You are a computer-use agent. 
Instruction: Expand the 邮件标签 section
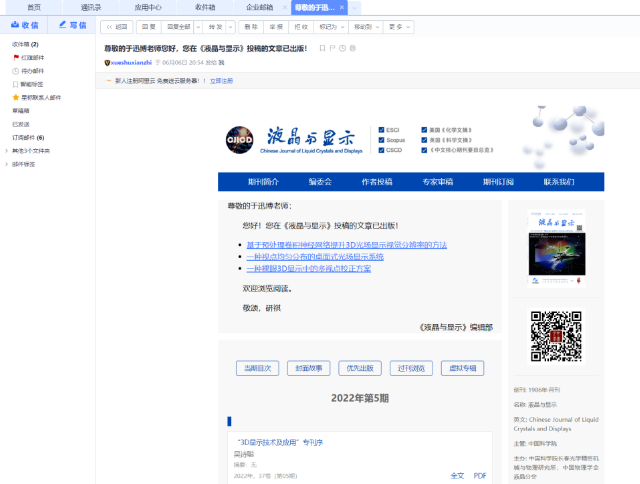8,163
